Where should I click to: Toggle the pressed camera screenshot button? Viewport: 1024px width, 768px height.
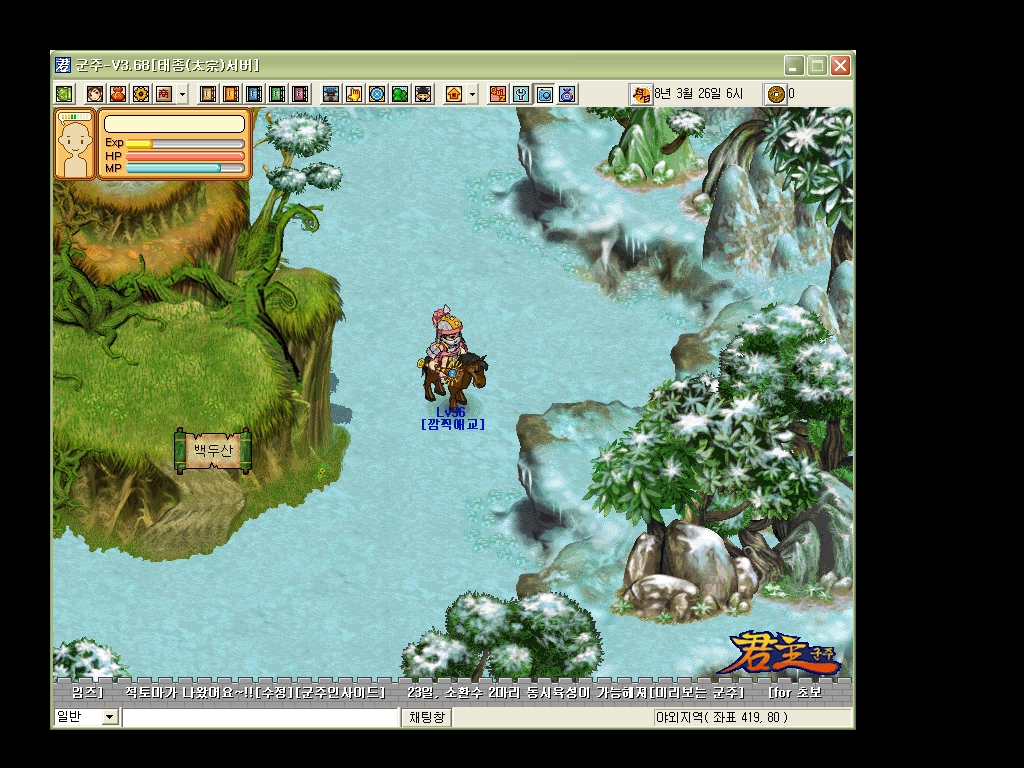[544, 94]
